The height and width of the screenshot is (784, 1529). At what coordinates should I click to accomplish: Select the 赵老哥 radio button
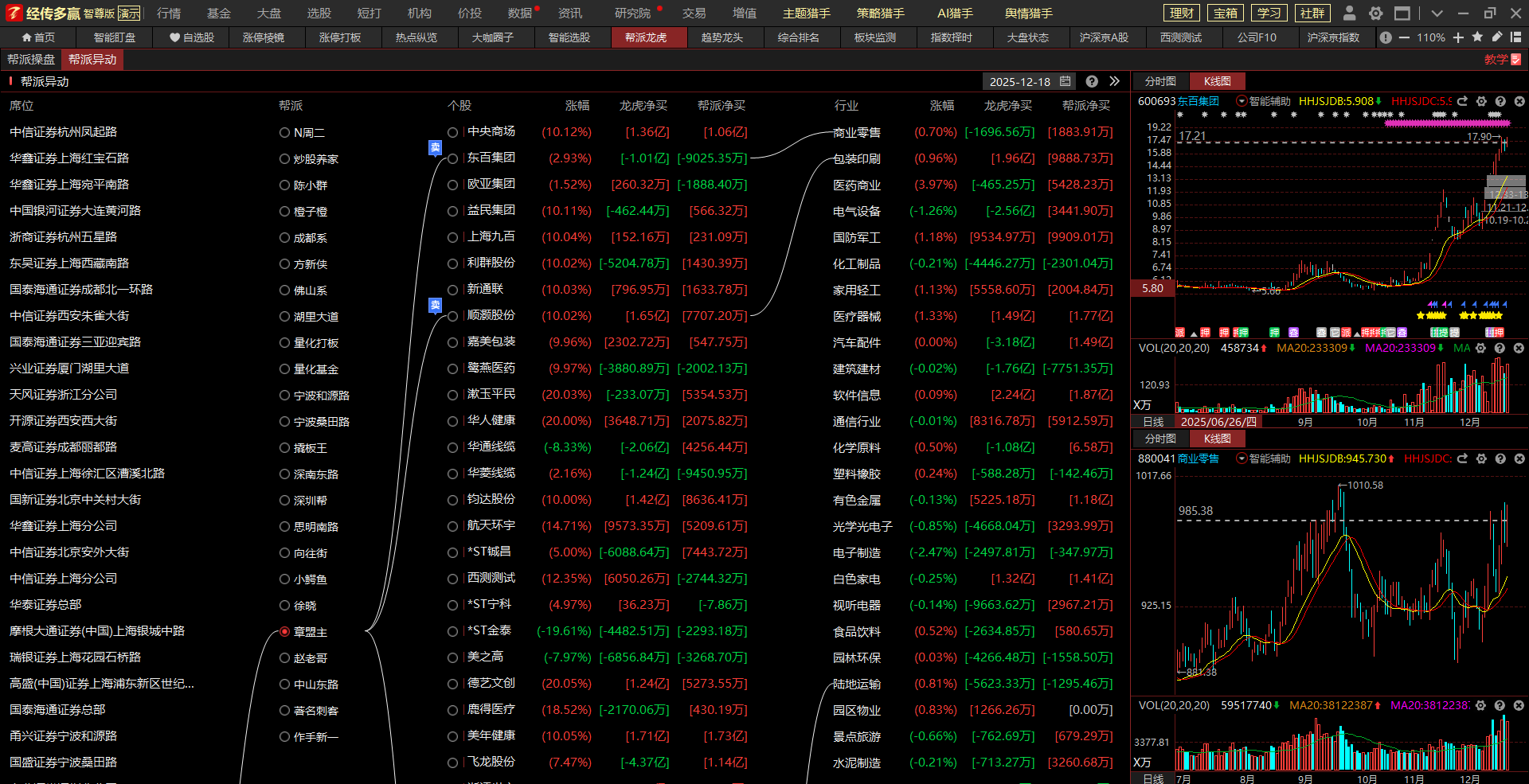284,658
